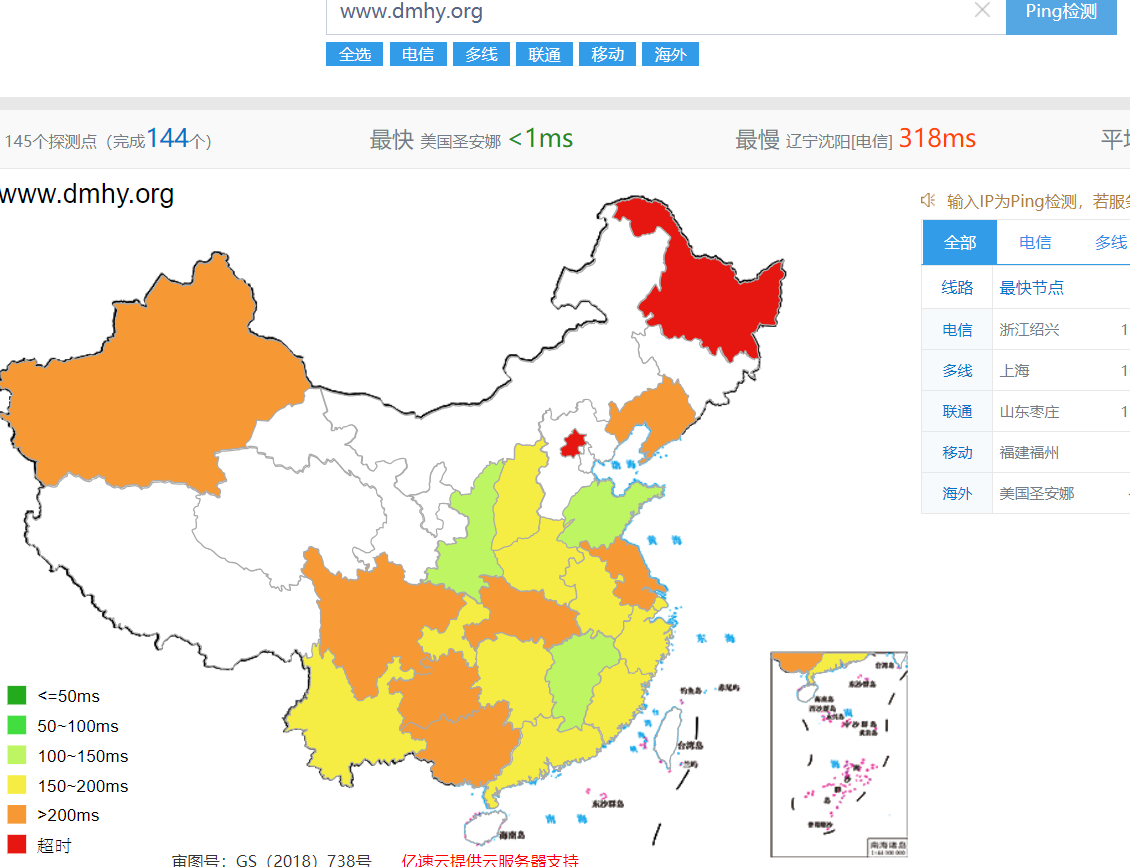
Task: Switch to the 电信 tab in table
Action: 1035,243
